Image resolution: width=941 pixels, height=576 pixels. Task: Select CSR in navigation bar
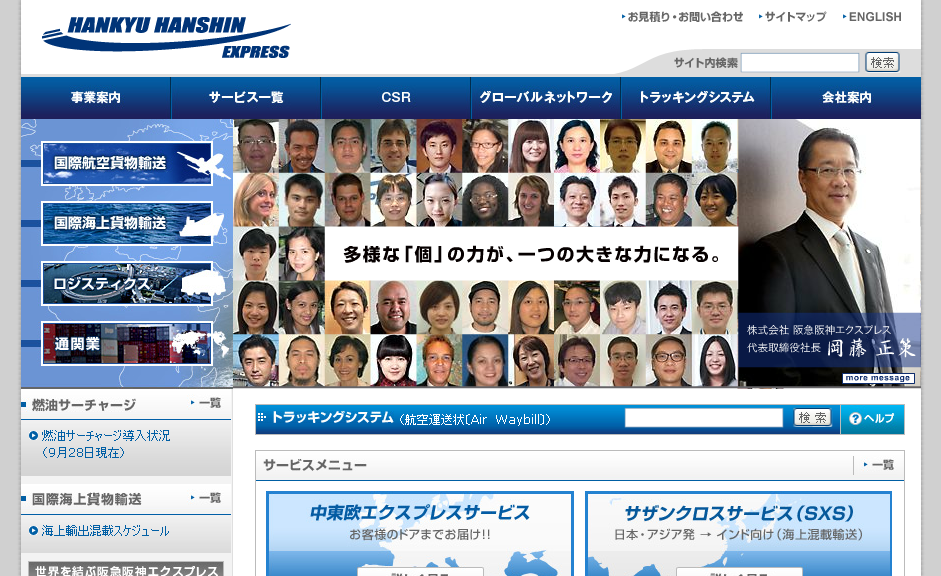pos(396,98)
